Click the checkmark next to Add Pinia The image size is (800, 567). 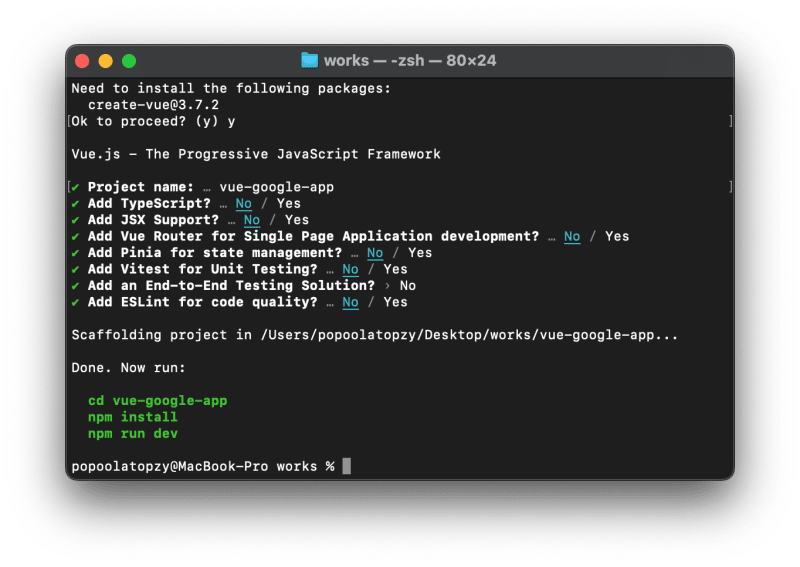pos(76,253)
